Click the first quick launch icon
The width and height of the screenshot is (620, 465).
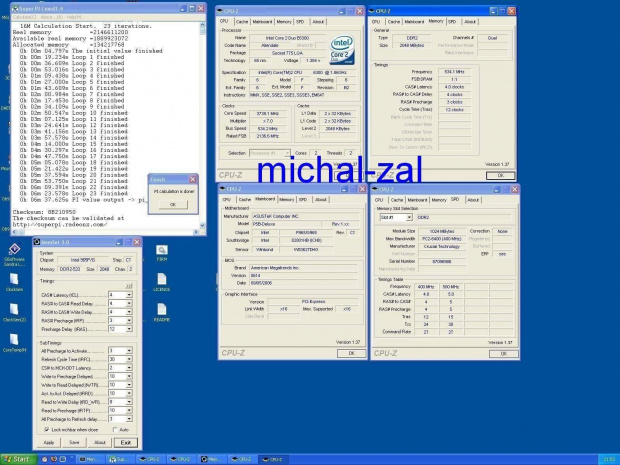pyautogui.click(x=45, y=459)
